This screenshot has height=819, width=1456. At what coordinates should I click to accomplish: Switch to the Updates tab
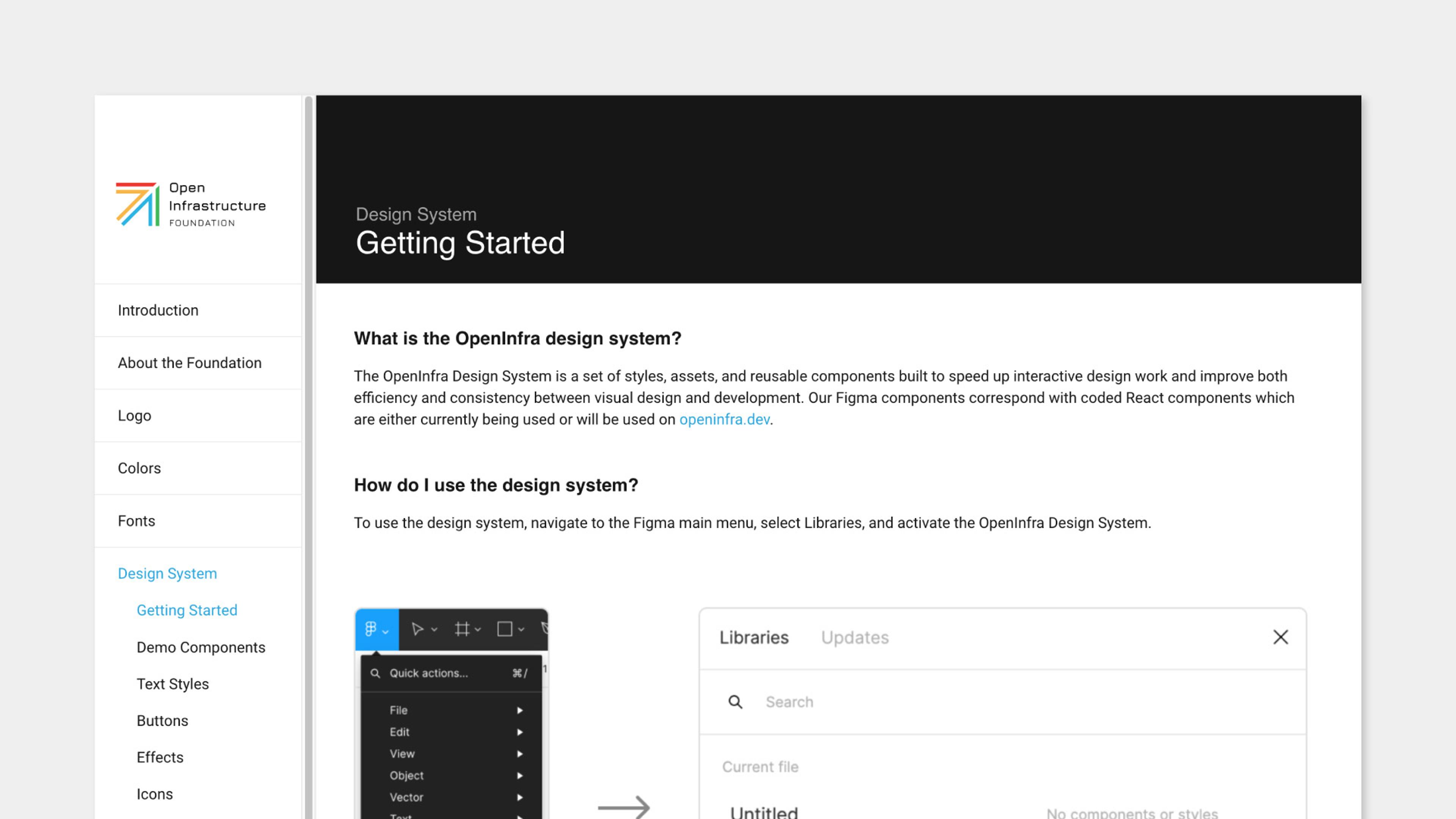tap(855, 637)
